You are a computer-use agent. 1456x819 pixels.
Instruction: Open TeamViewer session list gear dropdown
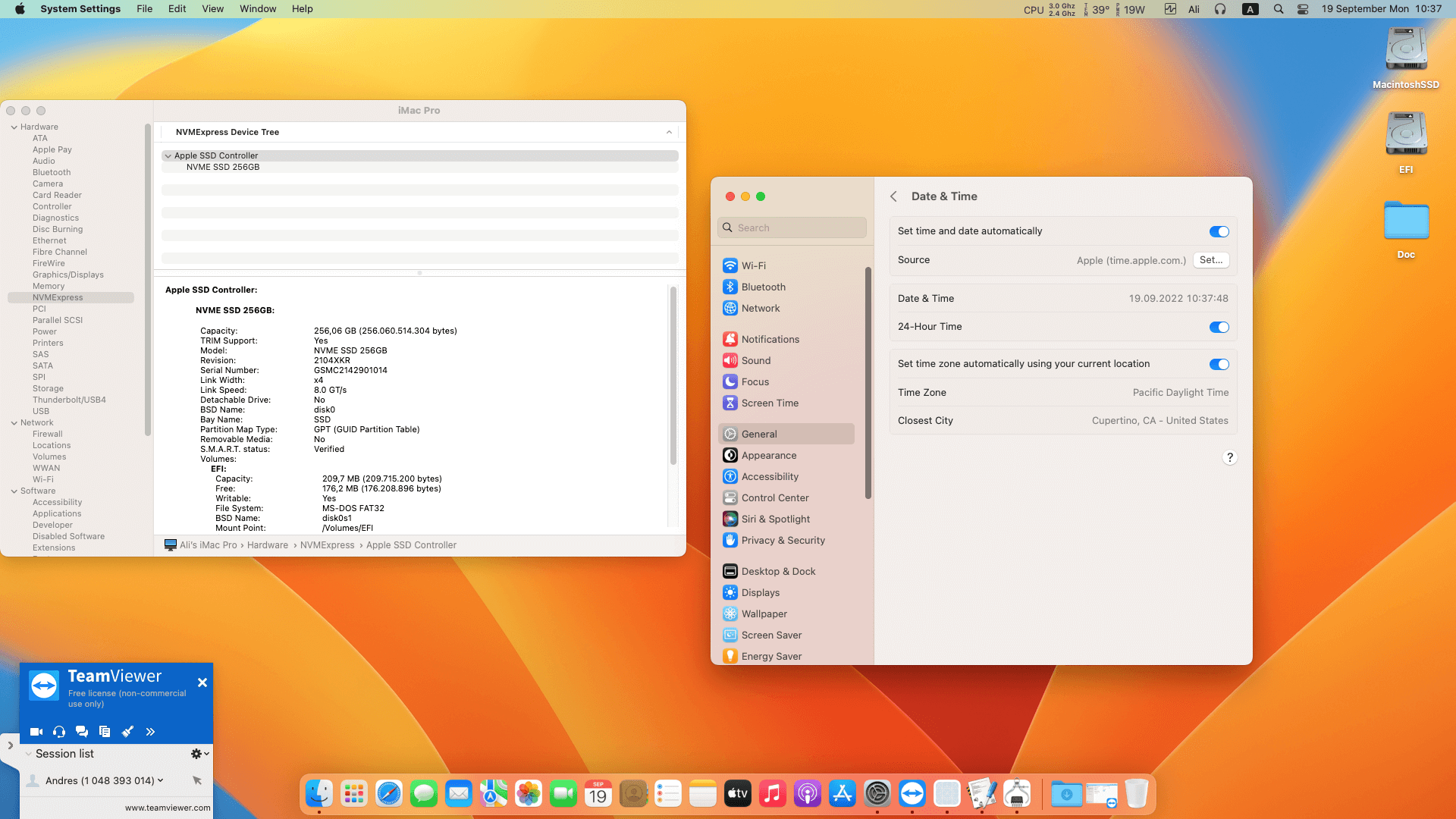[199, 754]
